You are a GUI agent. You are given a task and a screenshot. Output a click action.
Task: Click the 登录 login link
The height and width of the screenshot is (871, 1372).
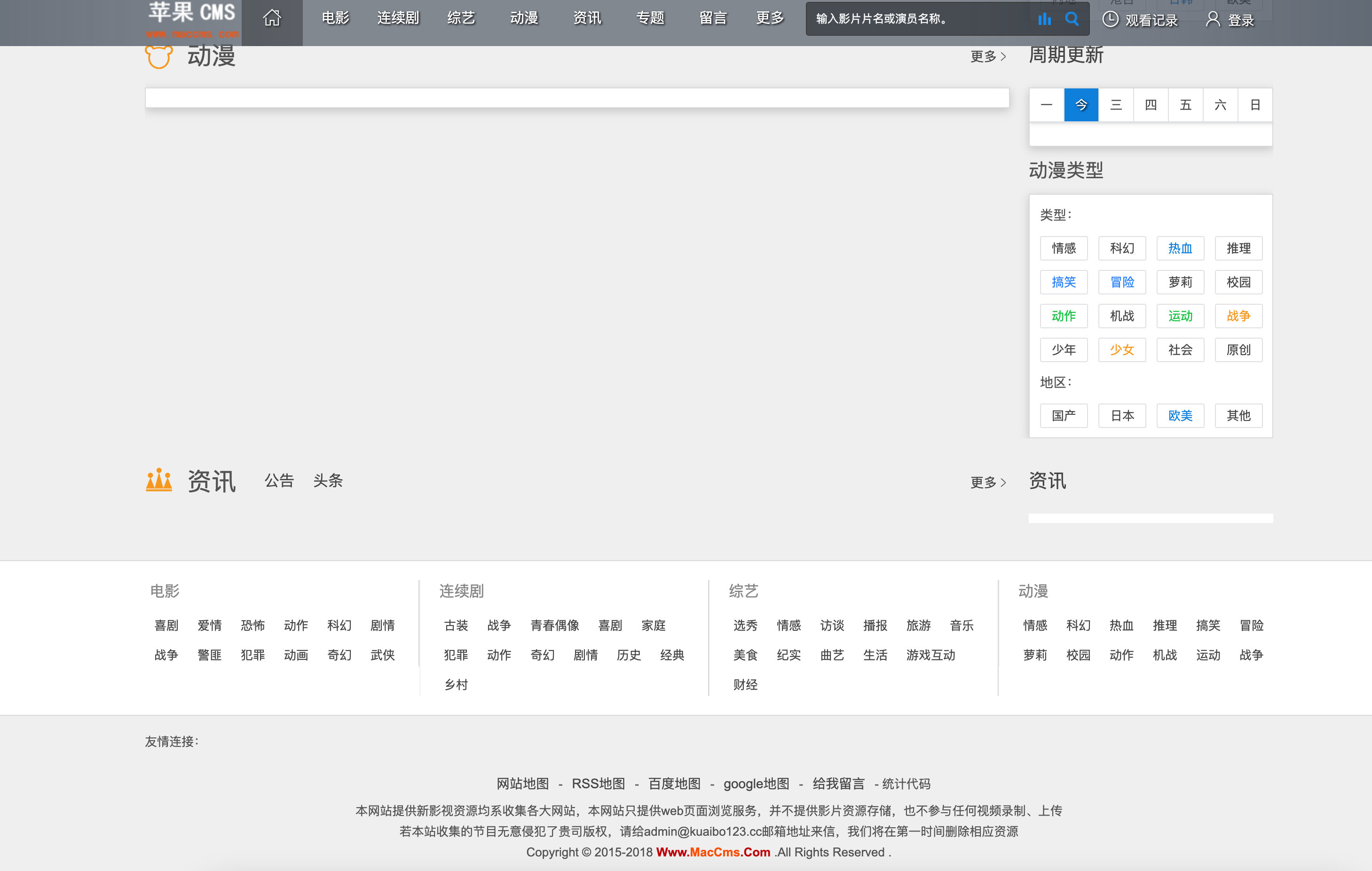point(1240,20)
